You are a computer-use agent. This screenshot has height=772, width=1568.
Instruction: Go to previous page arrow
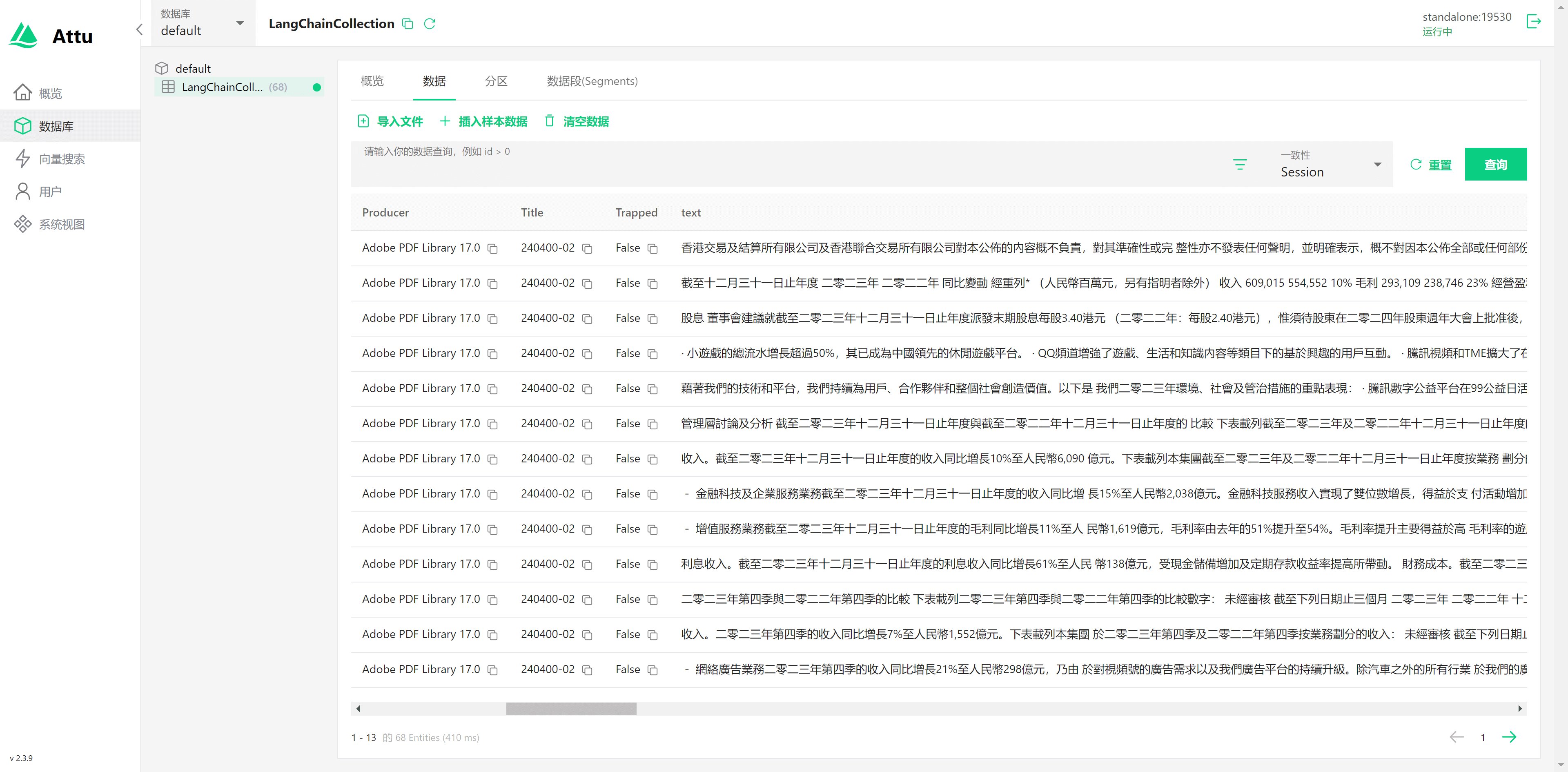(1456, 737)
